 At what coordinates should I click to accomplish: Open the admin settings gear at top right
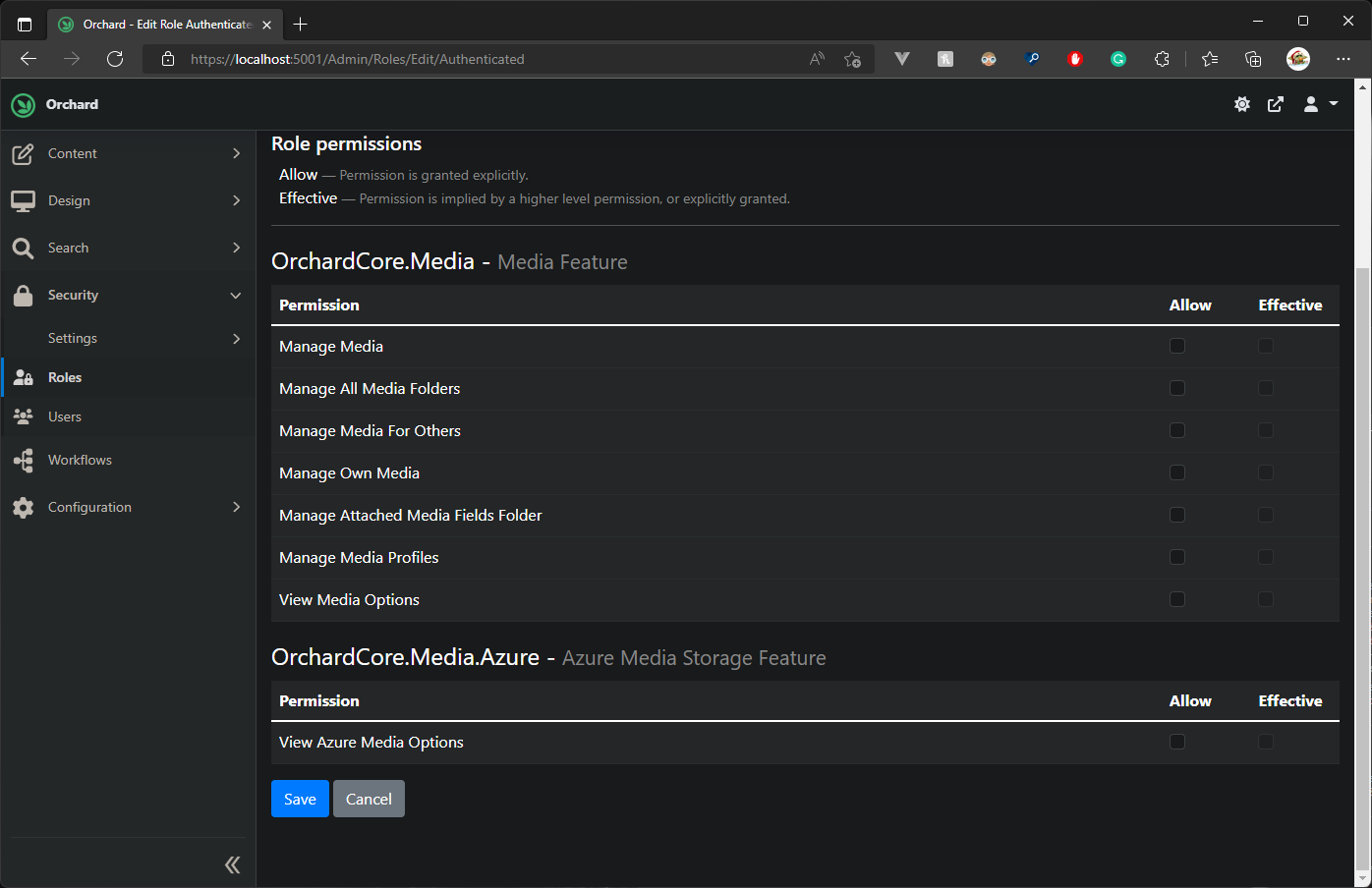click(1241, 103)
